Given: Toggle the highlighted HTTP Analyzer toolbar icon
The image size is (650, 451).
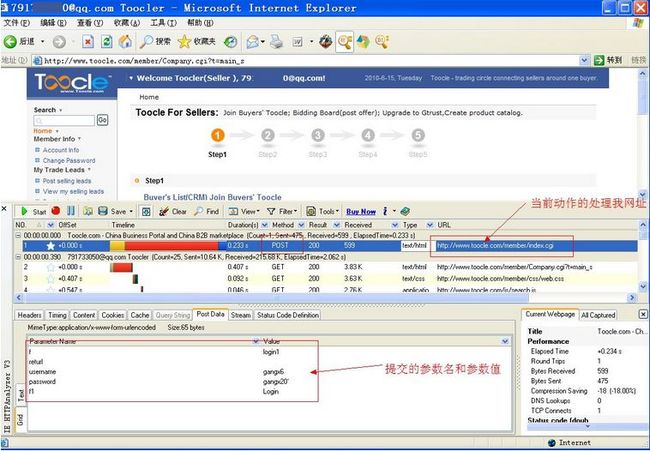Looking at the screenshot, I should [x=344, y=41].
